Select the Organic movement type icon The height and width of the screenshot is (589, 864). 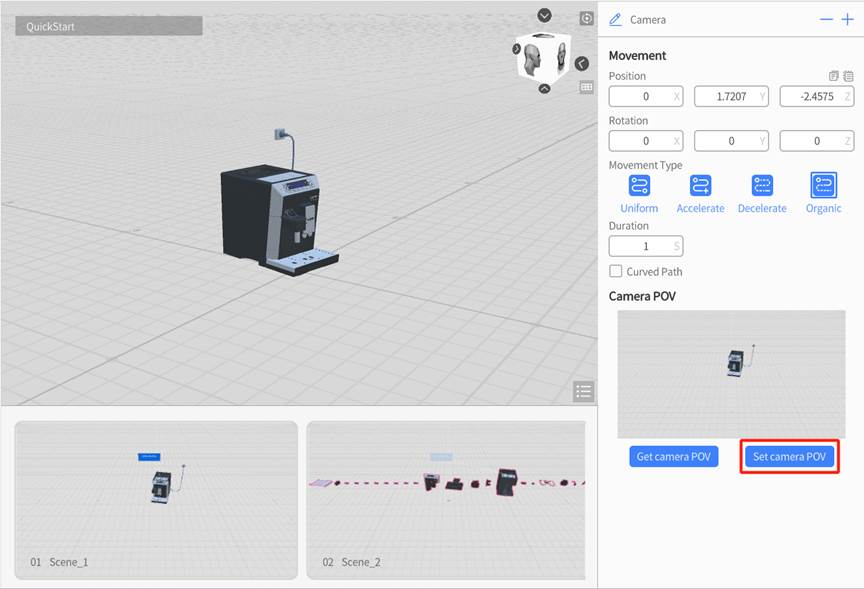823,185
